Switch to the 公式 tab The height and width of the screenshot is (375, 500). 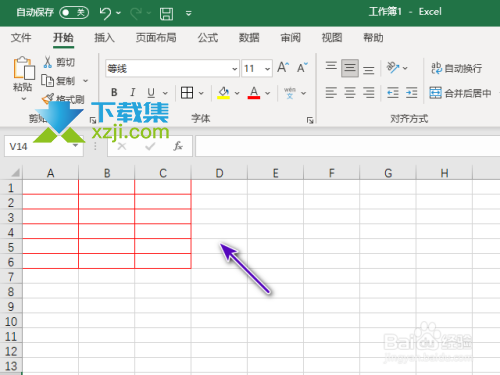click(x=208, y=38)
